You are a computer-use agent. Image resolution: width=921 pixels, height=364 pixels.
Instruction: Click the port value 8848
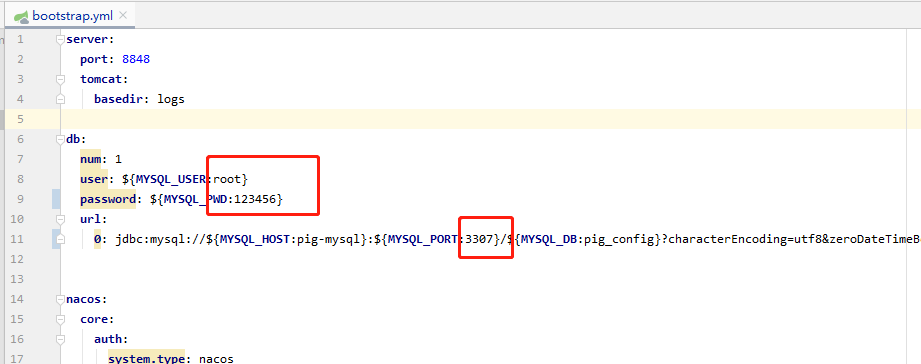tap(136, 59)
